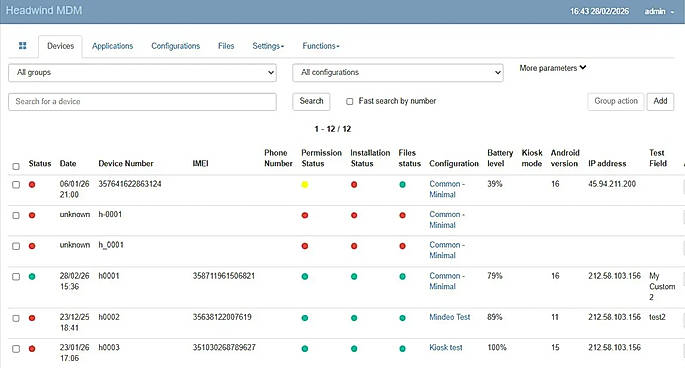685x368 pixels.
Task: Click the Search for a device field
Action: pos(142,101)
